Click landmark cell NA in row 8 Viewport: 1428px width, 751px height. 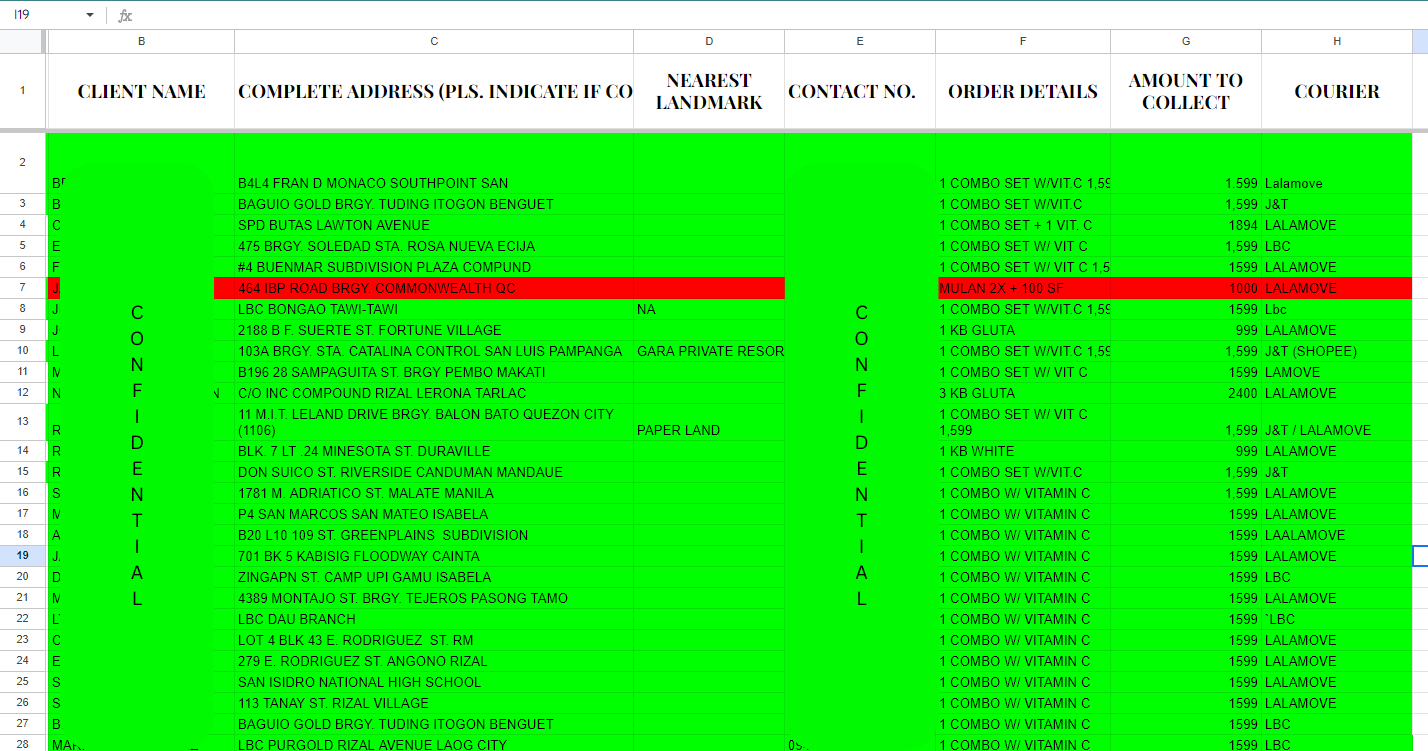pyautogui.click(x=709, y=310)
